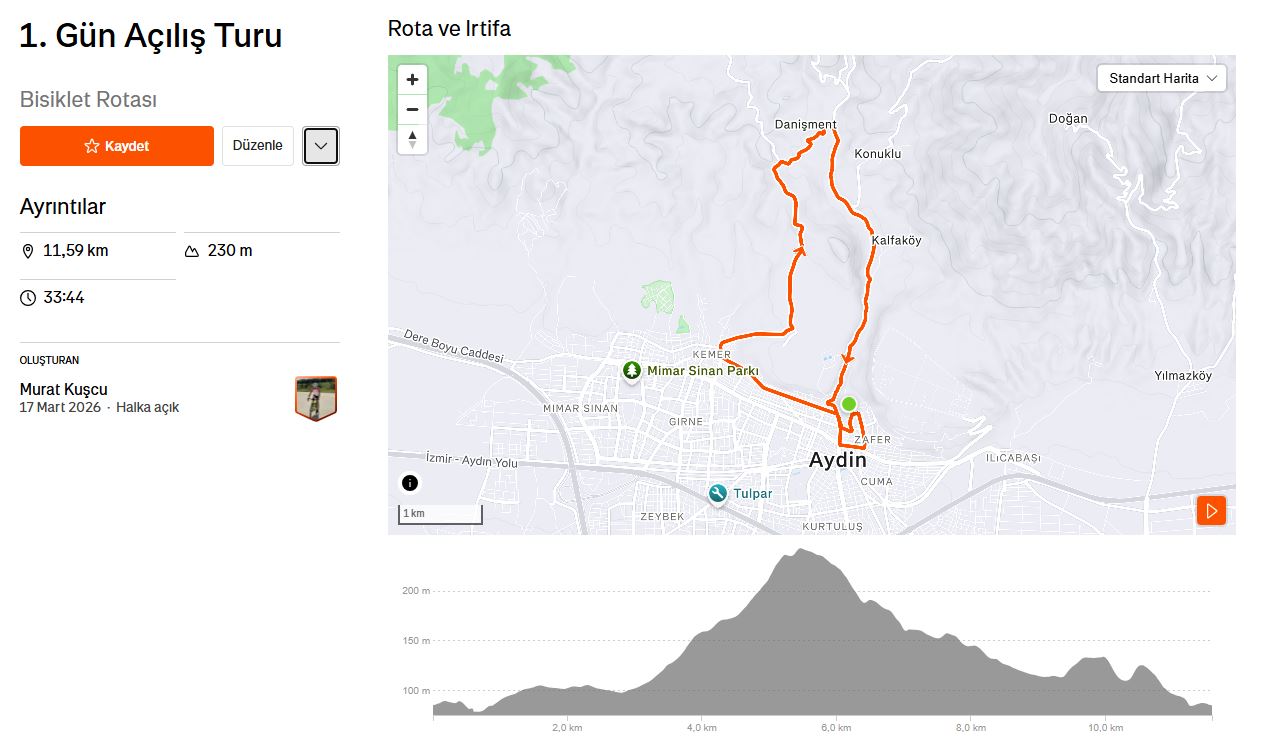Expand more options next to Düzenle
Image resolution: width=1262 pixels, height=753 pixels.
[x=321, y=146]
